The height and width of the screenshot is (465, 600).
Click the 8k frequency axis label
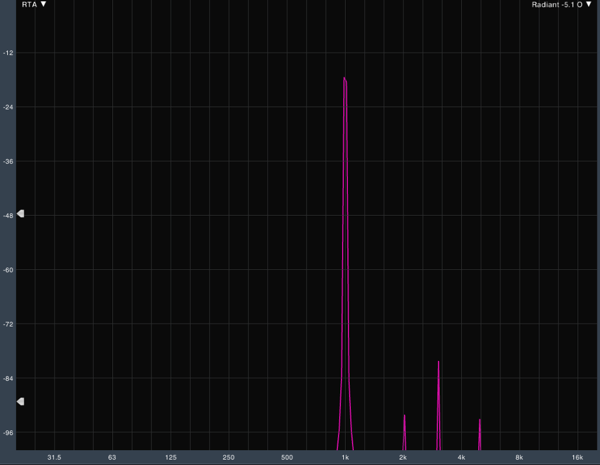[x=519, y=457]
